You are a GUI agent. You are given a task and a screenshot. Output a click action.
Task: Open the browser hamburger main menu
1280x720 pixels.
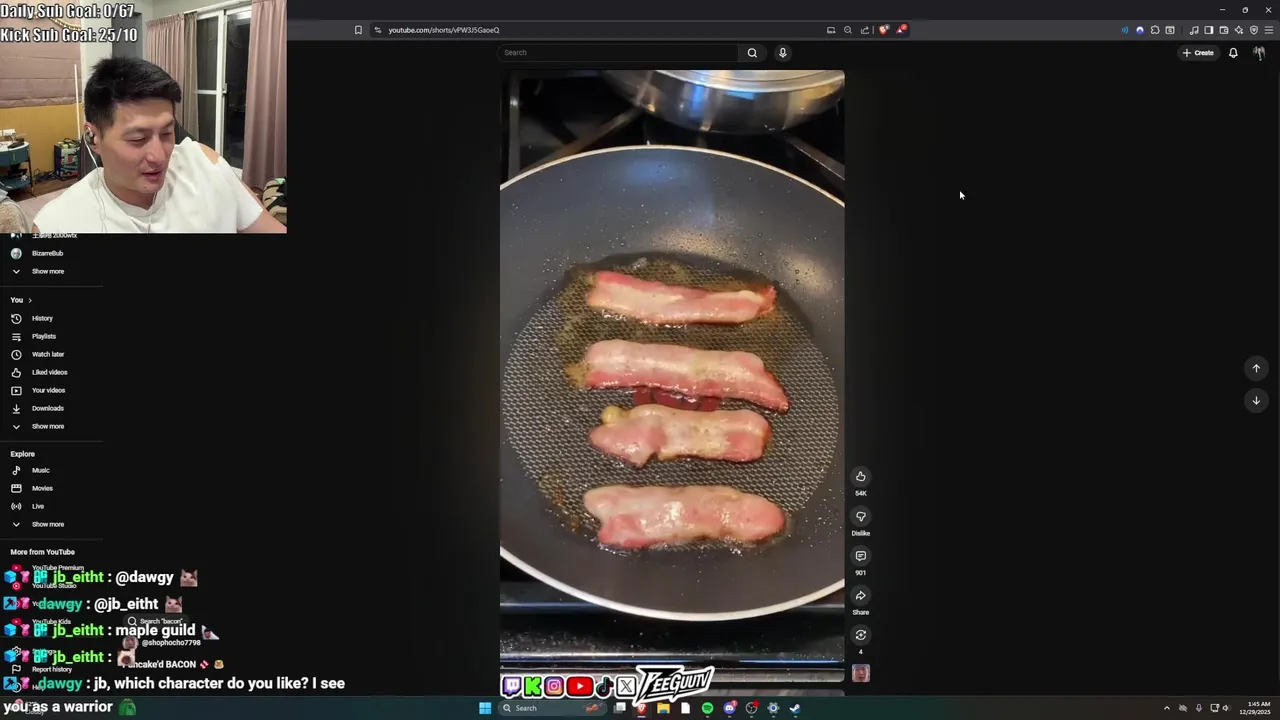1269,30
